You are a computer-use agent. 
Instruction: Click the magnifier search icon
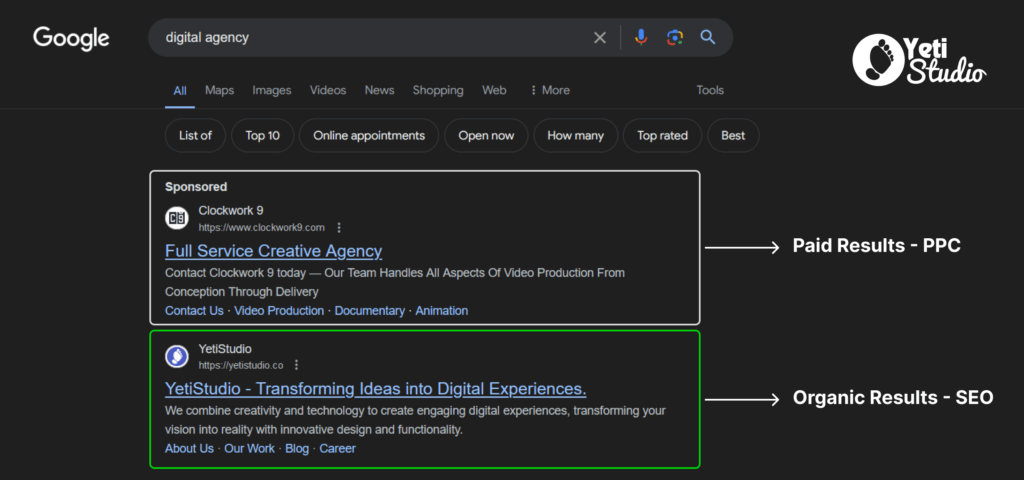[708, 37]
